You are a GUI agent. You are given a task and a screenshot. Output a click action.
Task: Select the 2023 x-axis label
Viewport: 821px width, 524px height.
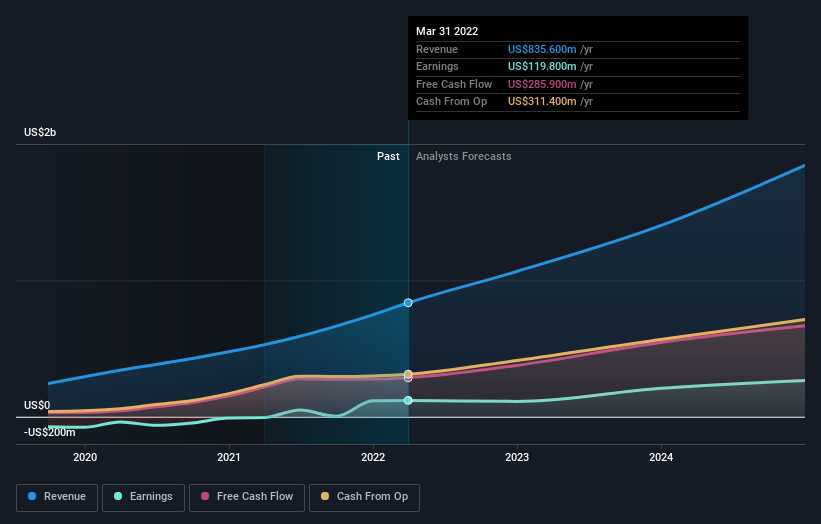point(517,457)
